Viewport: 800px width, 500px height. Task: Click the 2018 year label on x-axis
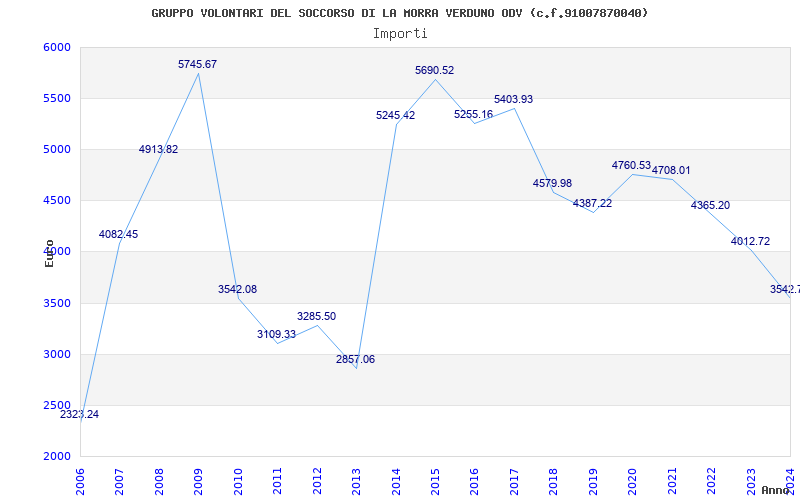554,481
